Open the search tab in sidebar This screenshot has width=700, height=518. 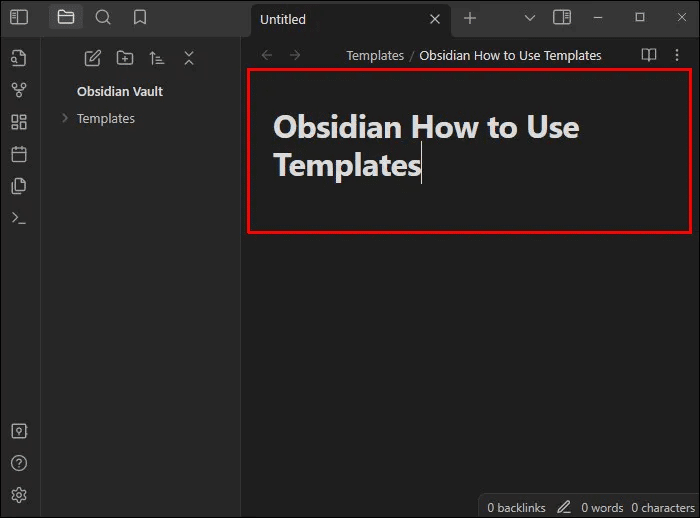pyautogui.click(x=103, y=17)
